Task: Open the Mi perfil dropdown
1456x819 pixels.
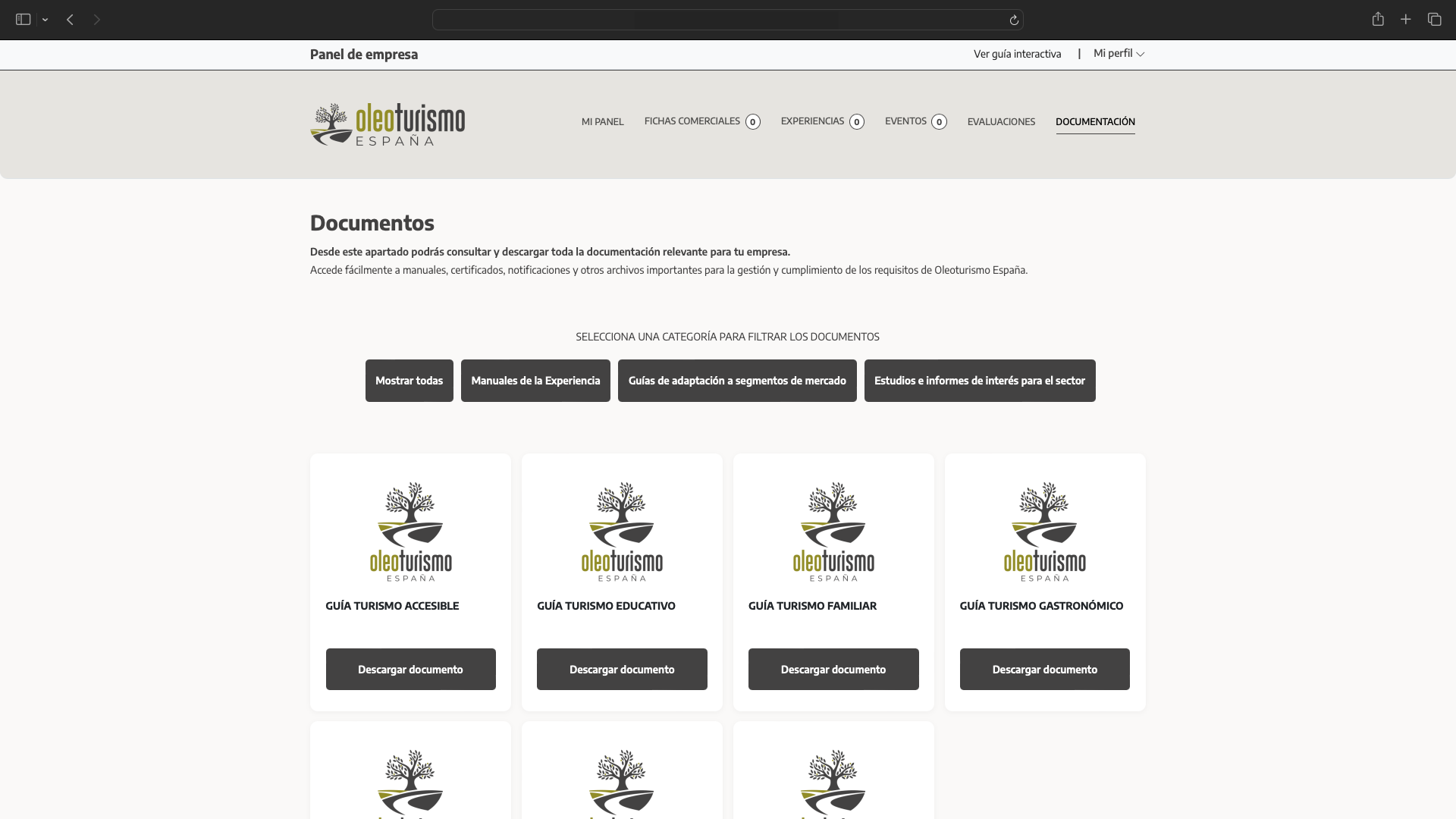Action: click(x=1119, y=53)
